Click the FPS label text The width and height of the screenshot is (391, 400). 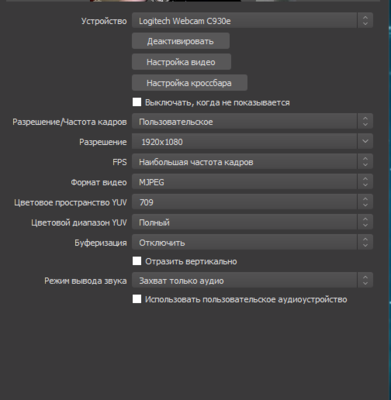(x=120, y=162)
